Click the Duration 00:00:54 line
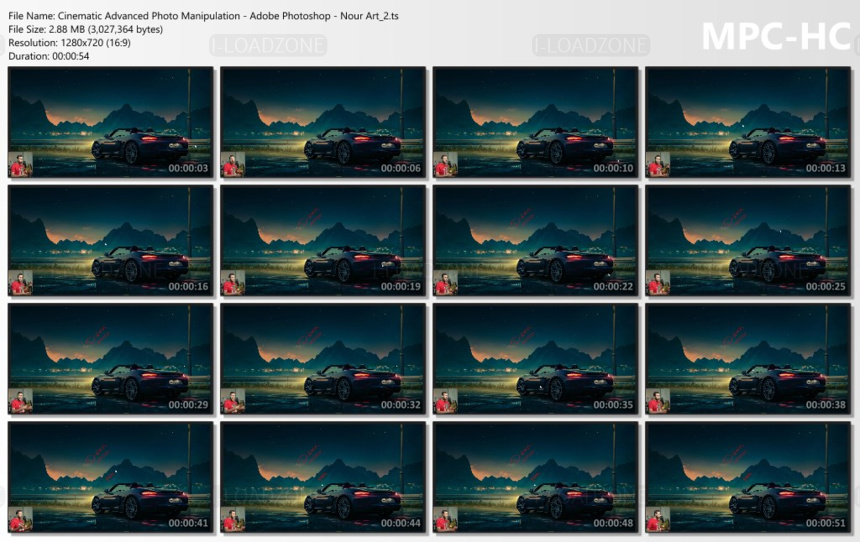The height and width of the screenshot is (542, 860). pos(48,56)
